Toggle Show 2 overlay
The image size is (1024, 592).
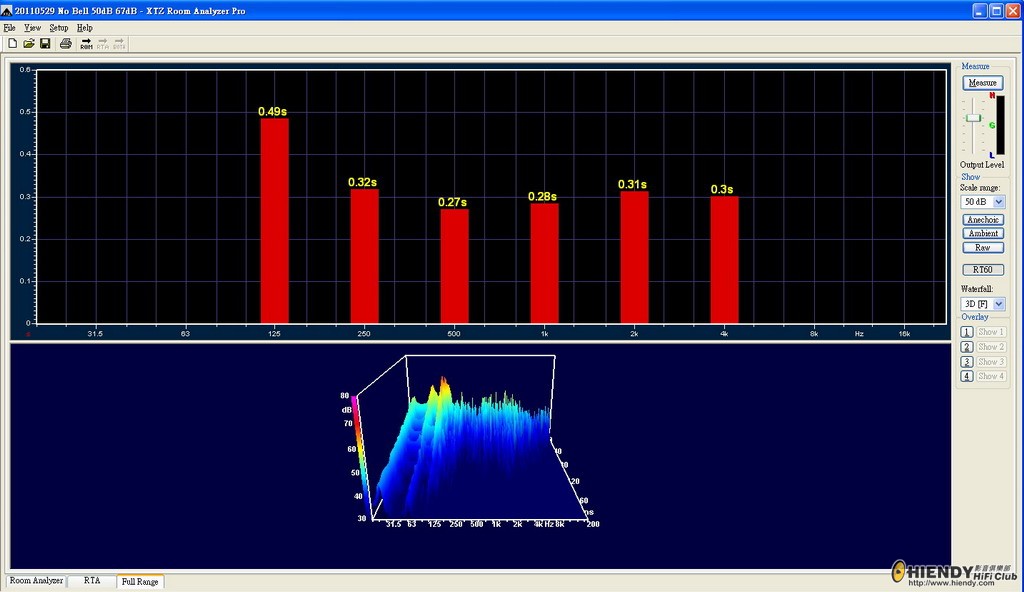pyautogui.click(x=990, y=347)
